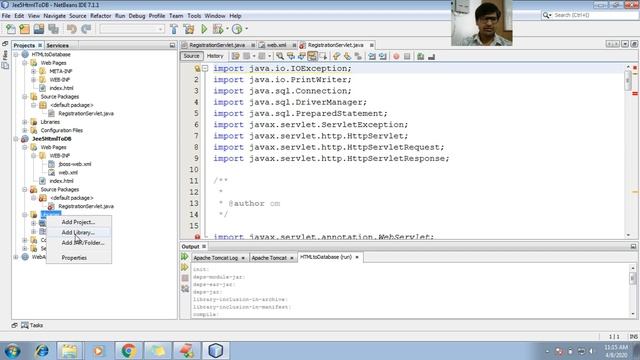The height and width of the screenshot is (360, 640).
Task: Open the Profile Project dropdown arrow
Action: (x=246, y=29)
